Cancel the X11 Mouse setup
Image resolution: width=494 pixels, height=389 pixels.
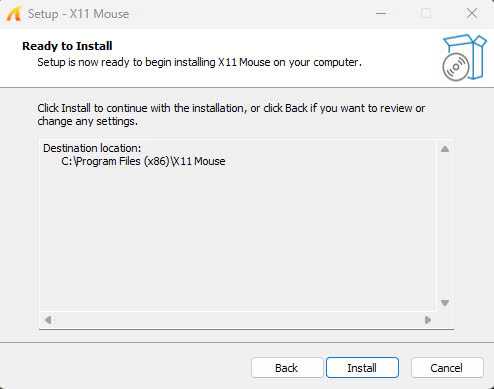click(x=447, y=368)
